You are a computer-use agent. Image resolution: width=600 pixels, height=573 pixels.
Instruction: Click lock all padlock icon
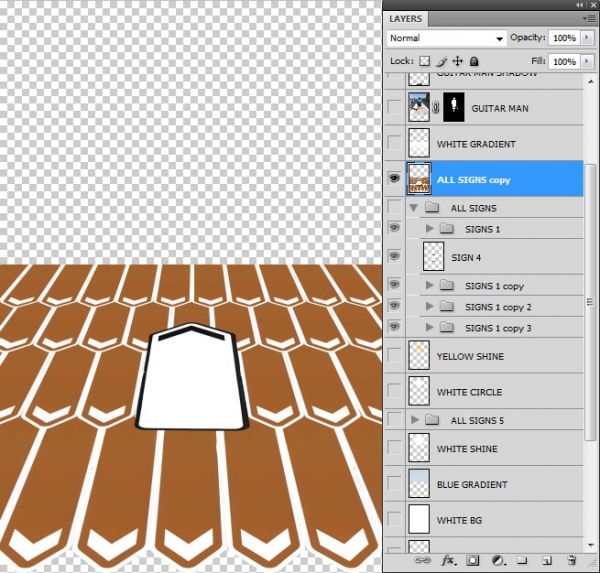pos(474,61)
